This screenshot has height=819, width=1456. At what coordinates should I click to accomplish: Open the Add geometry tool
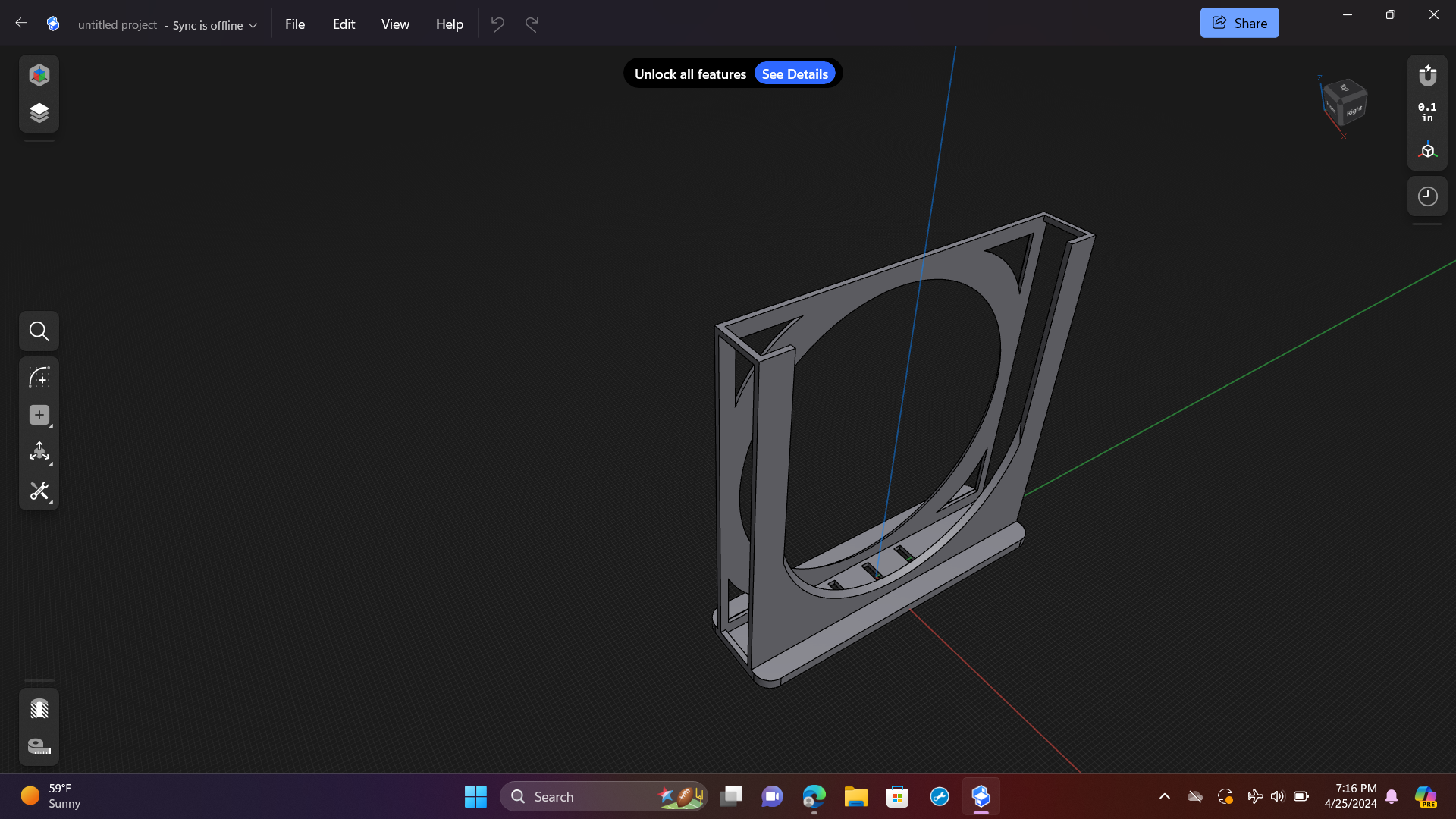pos(39,415)
